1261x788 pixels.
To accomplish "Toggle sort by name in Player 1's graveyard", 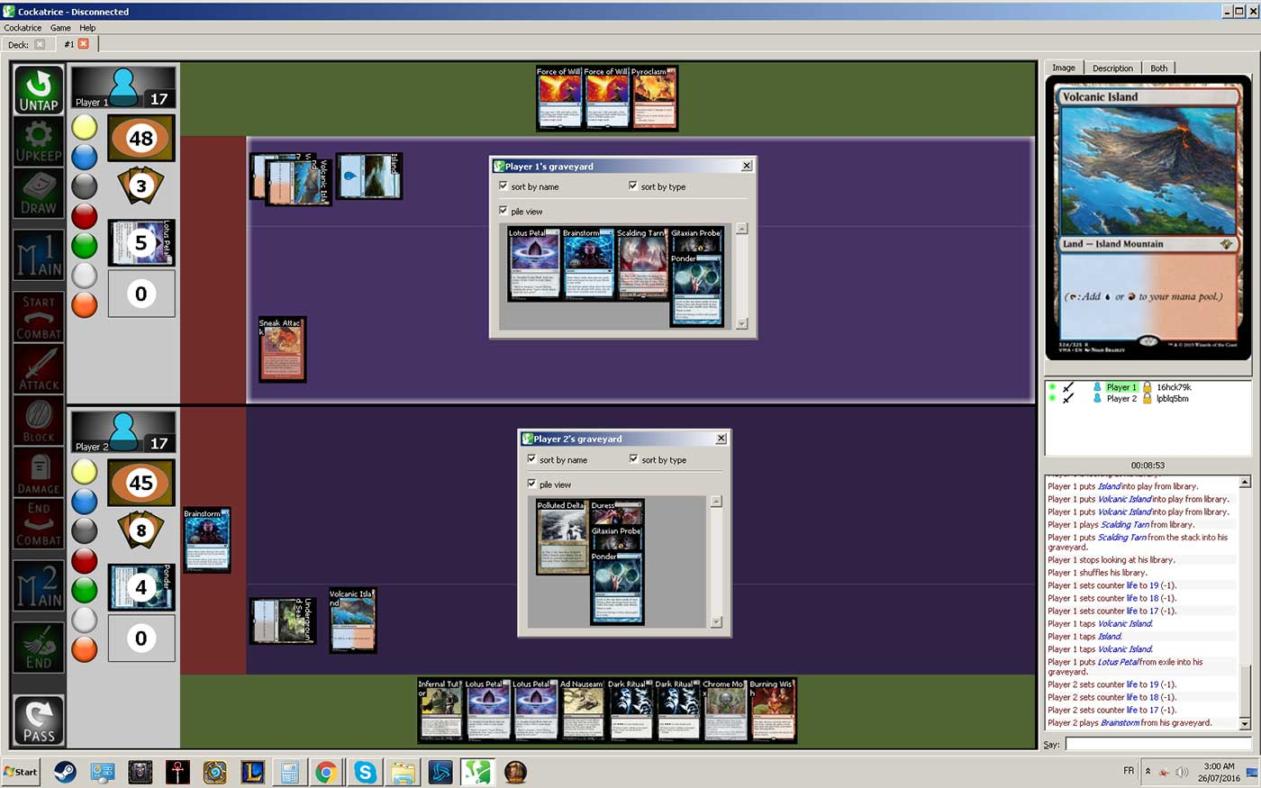I will coord(530,186).
